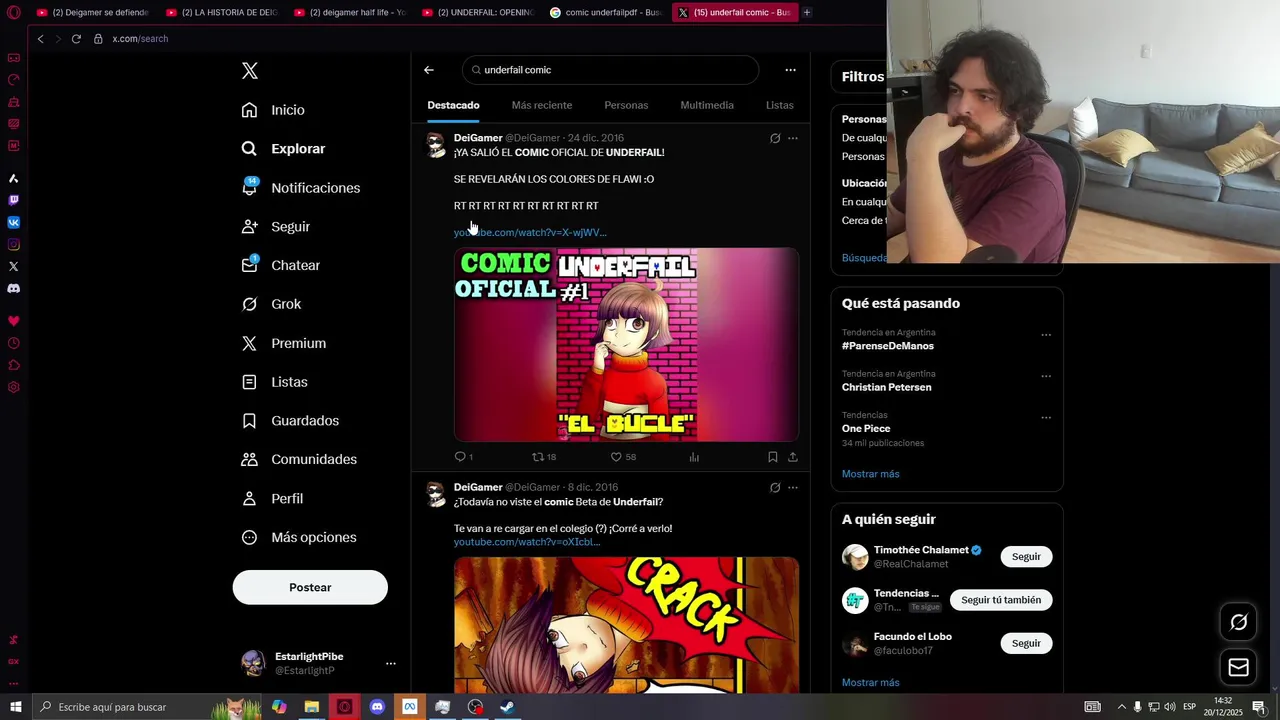Image resolution: width=1280 pixels, height=720 pixels.
Task: Open VK in Opera sidebar
Action: pos(14,222)
